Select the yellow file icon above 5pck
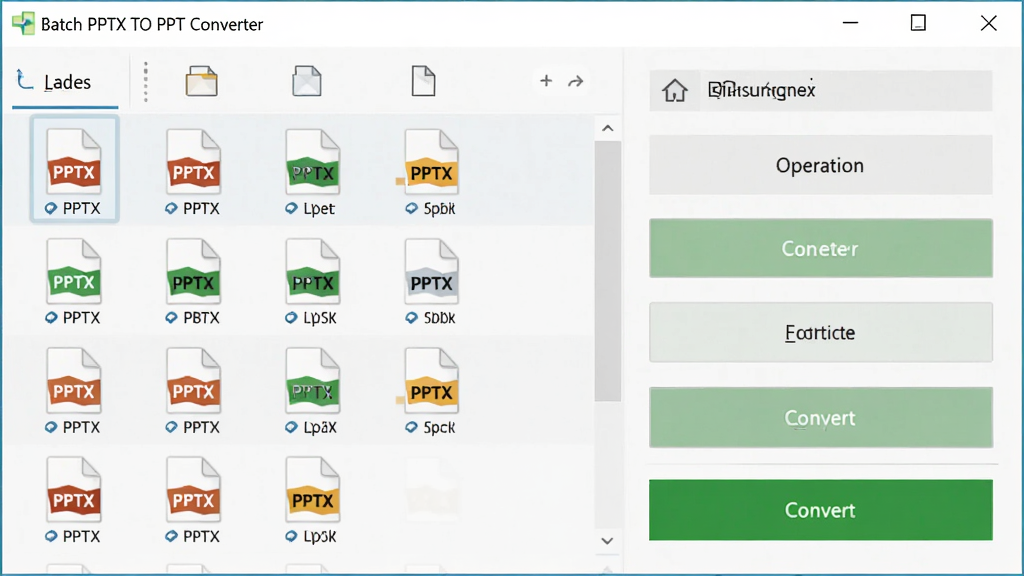This screenshot has width=1024, height=576. (x=432, y=381)
